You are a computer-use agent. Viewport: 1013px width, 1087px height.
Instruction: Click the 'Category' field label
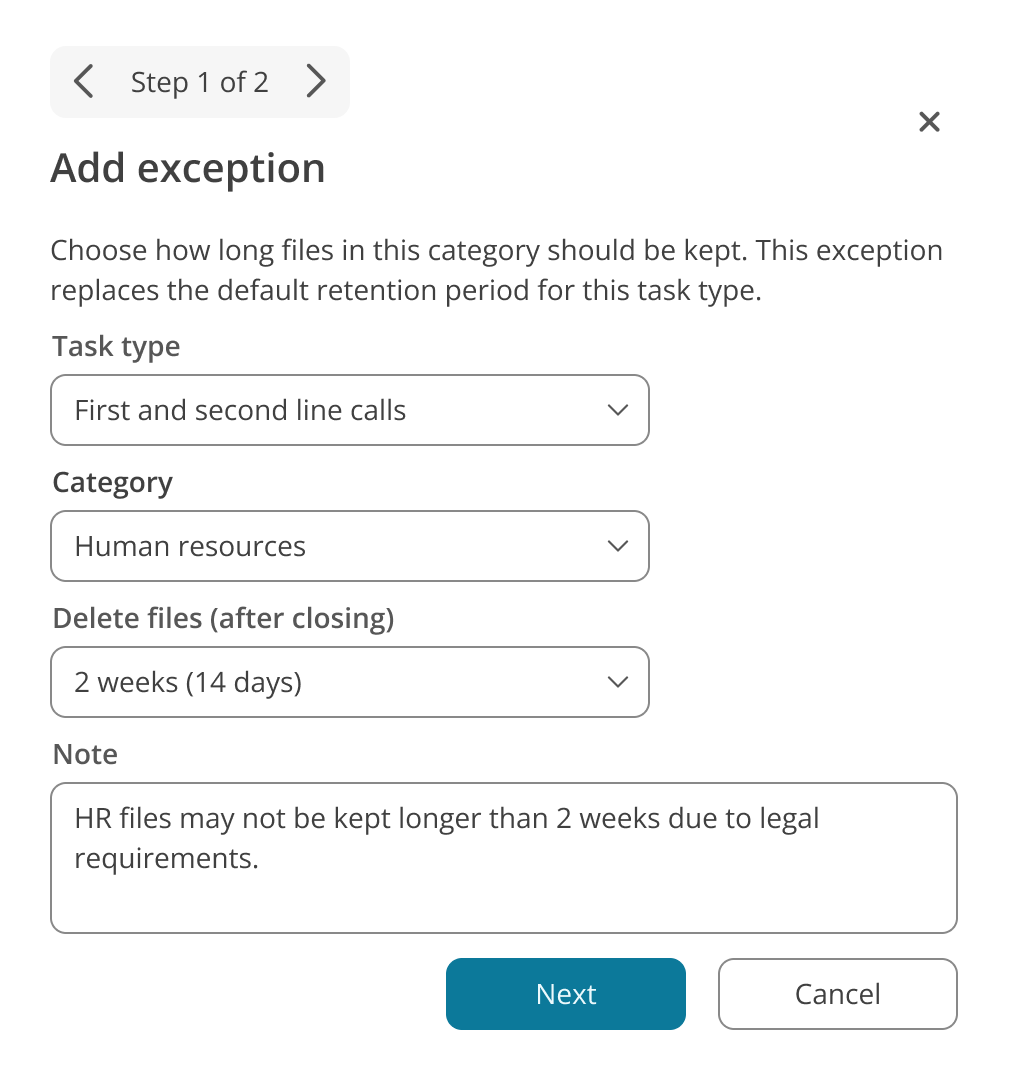coord(113,483)
